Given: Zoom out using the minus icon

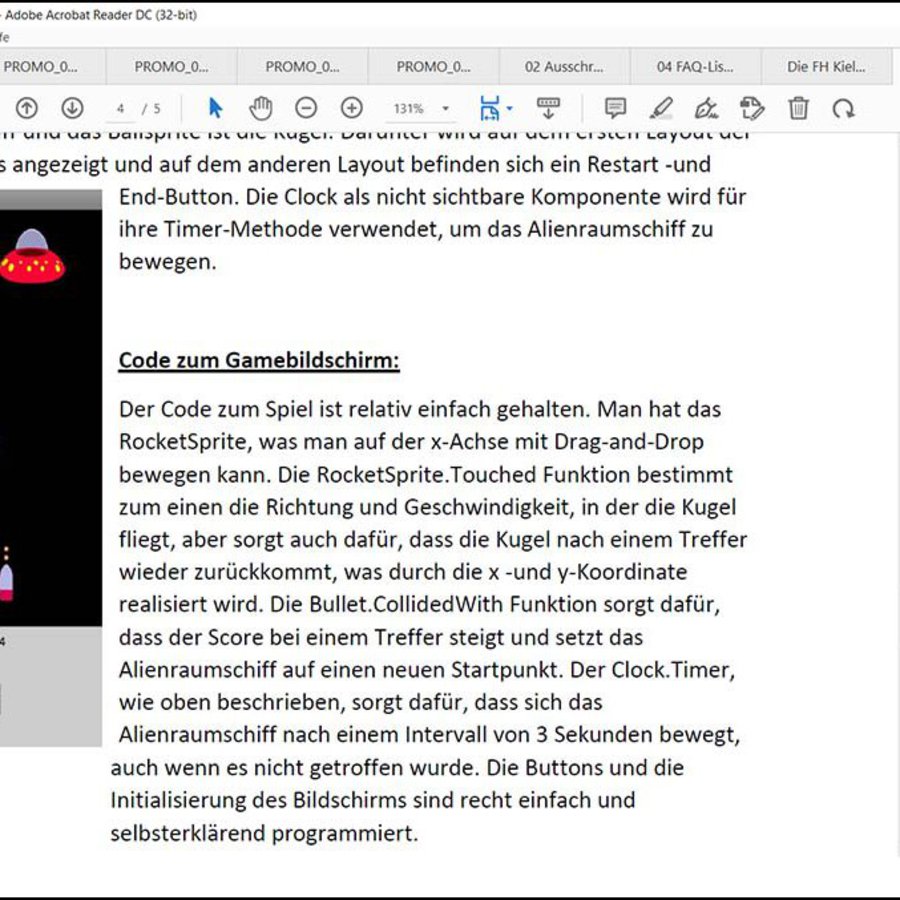Looking at the screenshot, I should click(x=306, y=107).
